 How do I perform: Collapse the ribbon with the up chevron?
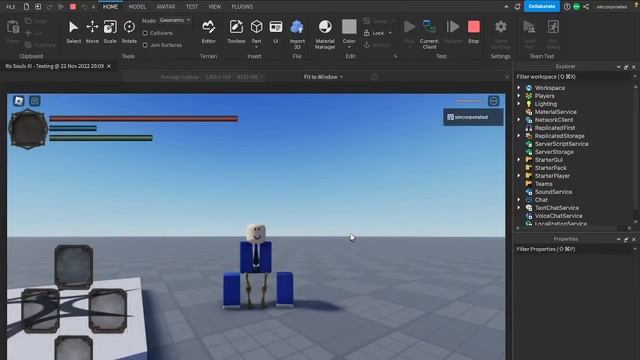click(x=507, y=7)
